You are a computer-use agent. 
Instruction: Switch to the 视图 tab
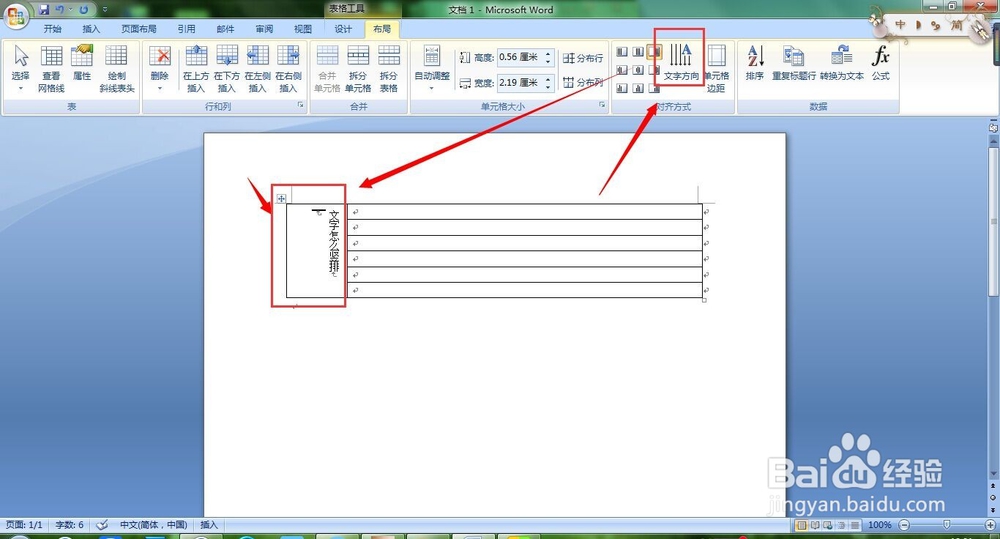click(303, 29)
